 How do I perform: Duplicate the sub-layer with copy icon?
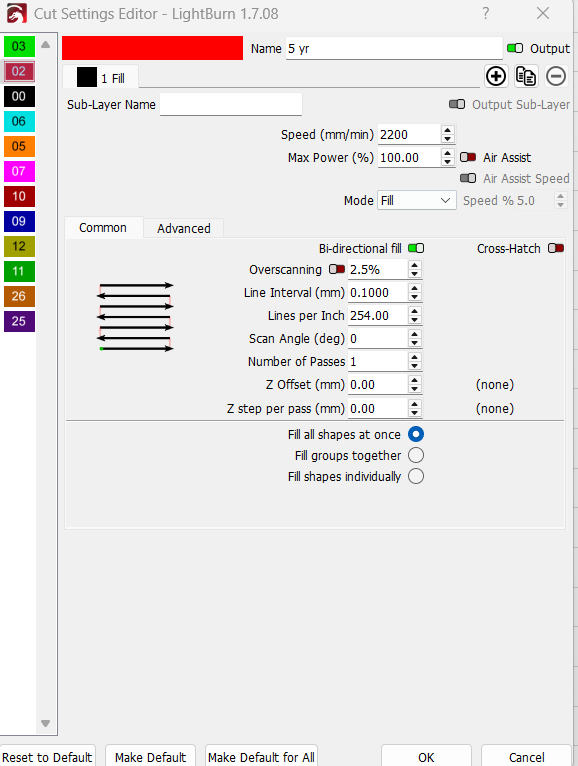tap(526, 76)
